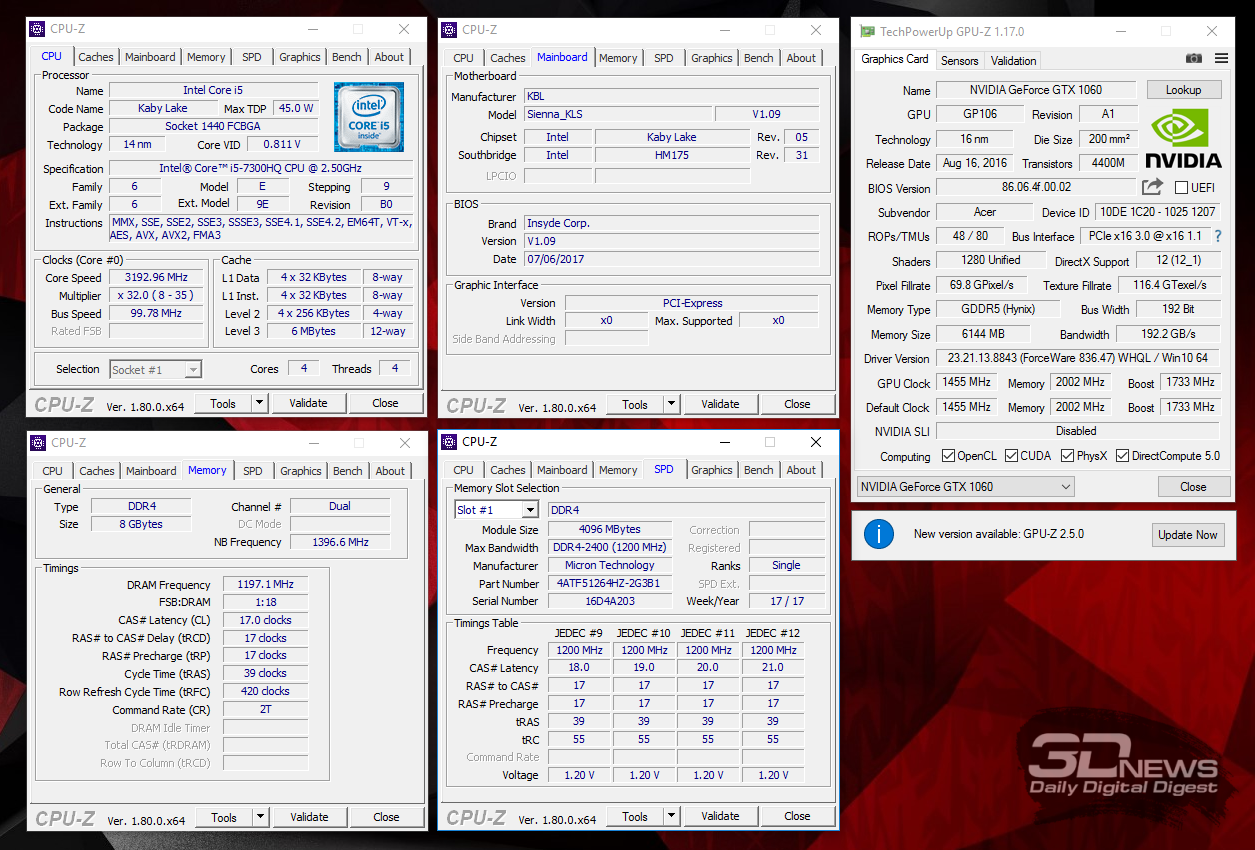Click the Memory Size value 6144 MB
Screen dimensions: 1255x850
[984, 334]
